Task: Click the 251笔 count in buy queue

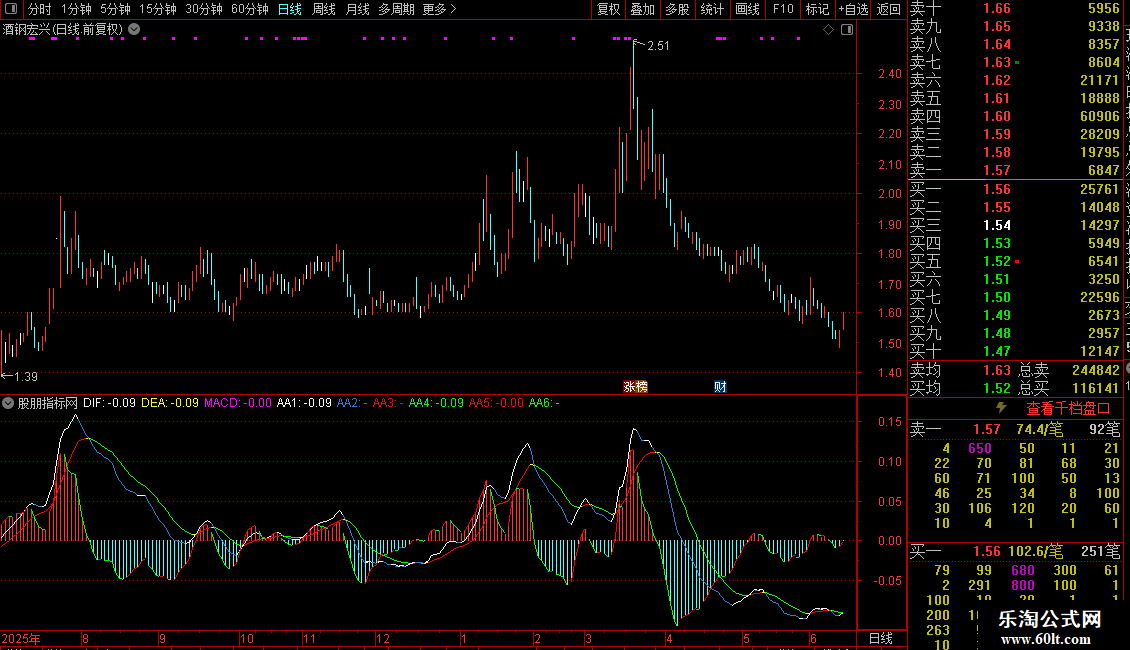Action: point(1100,552)
